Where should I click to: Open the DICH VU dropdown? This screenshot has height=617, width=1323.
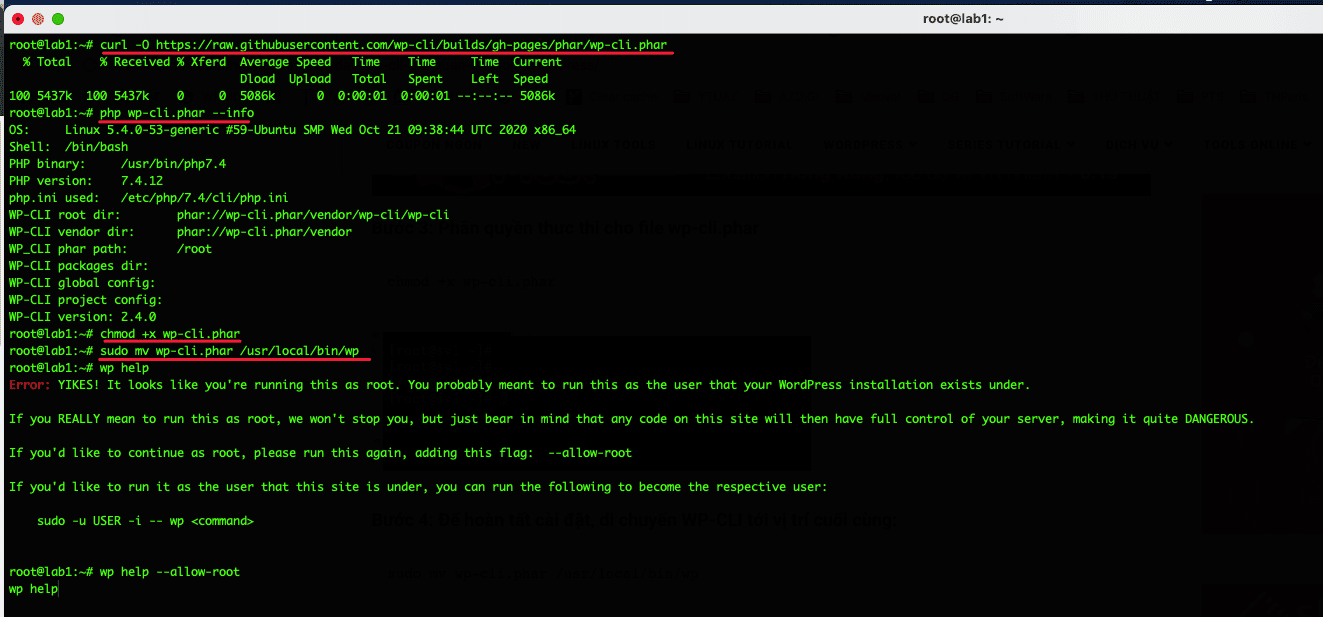[x=1141, y=143]
